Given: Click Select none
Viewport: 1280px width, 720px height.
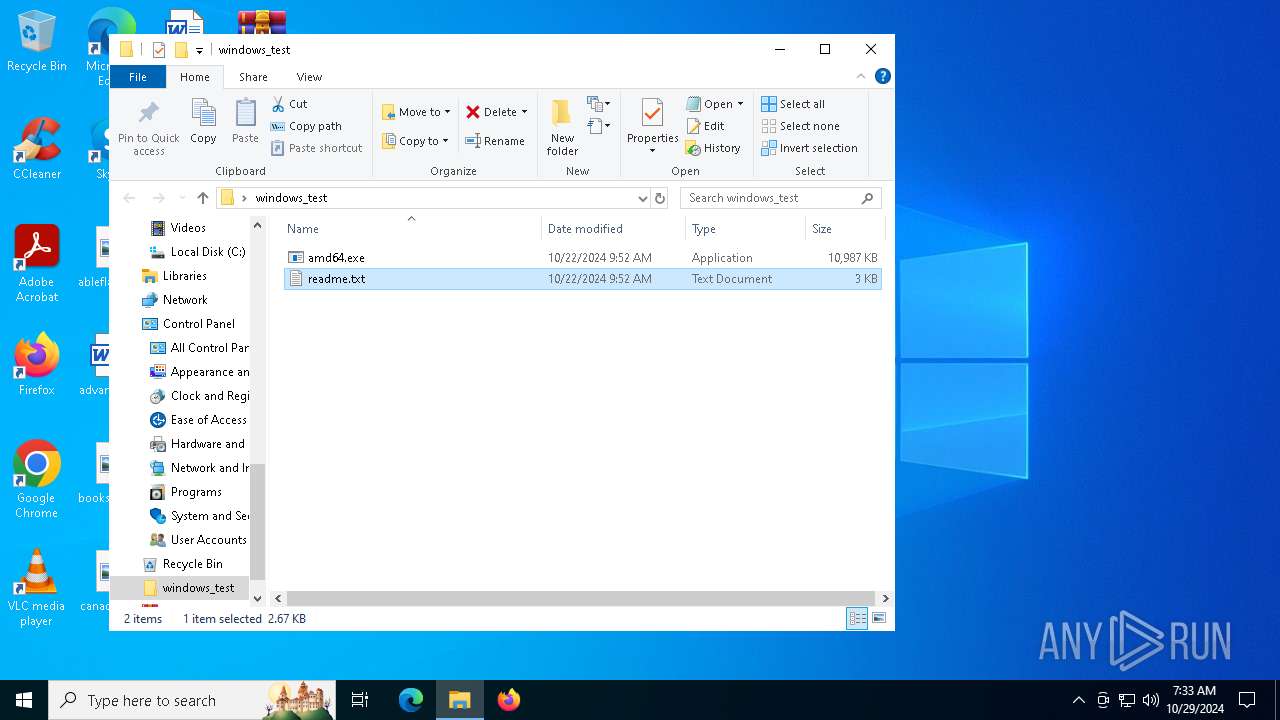Looking at the screenshot, I should pyautogui.click(x=800, y=126).
